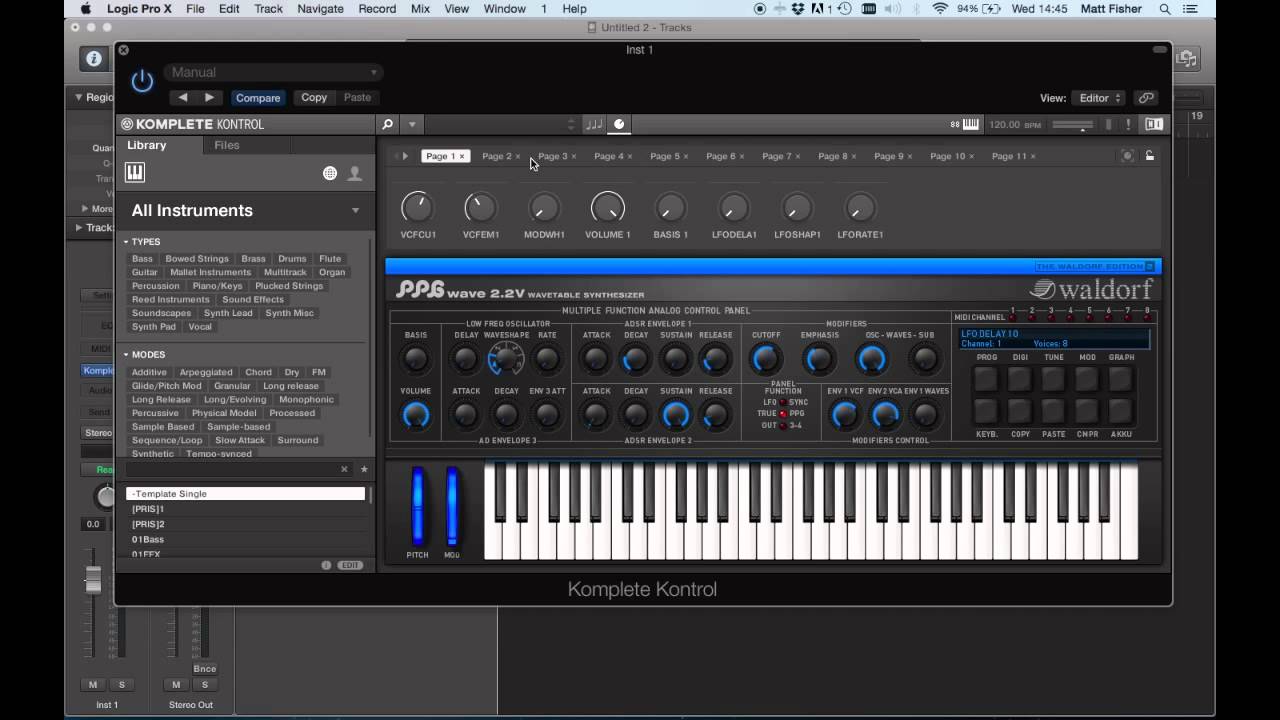Select the Percussive mode tag

tap(155, 413)
